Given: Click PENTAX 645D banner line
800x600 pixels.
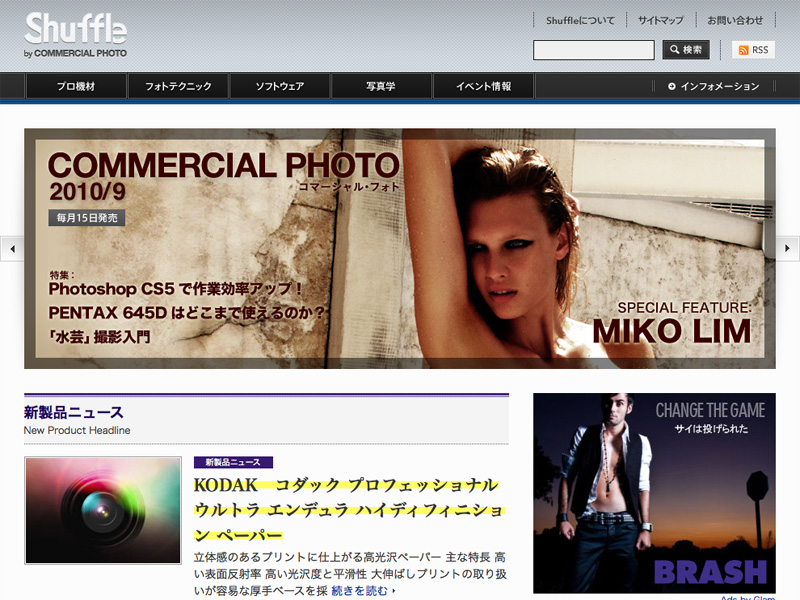Looking at the screenshot, I should [186, 312].
